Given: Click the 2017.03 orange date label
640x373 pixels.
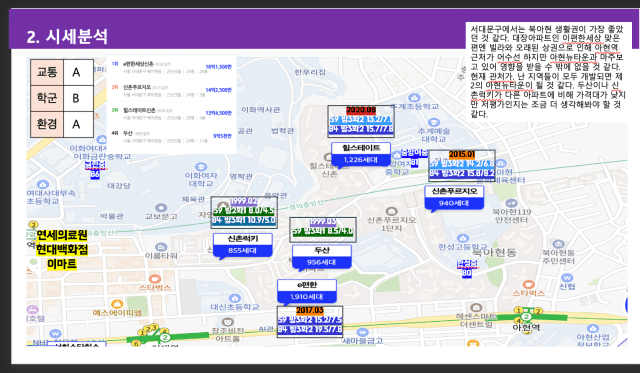Looking at the screenshot, I should (x=310, y=311).
